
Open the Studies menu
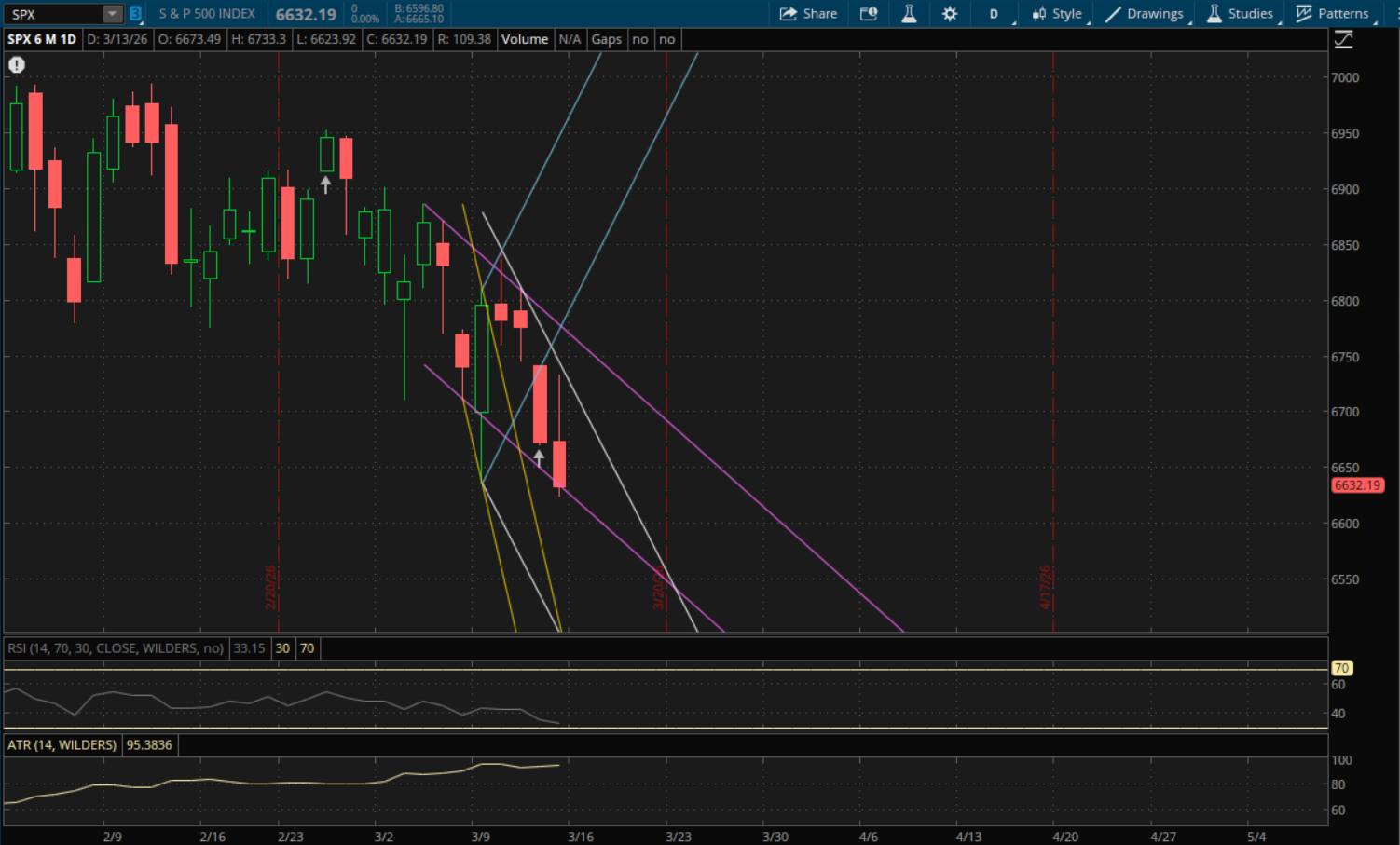tap(1240, 14)
